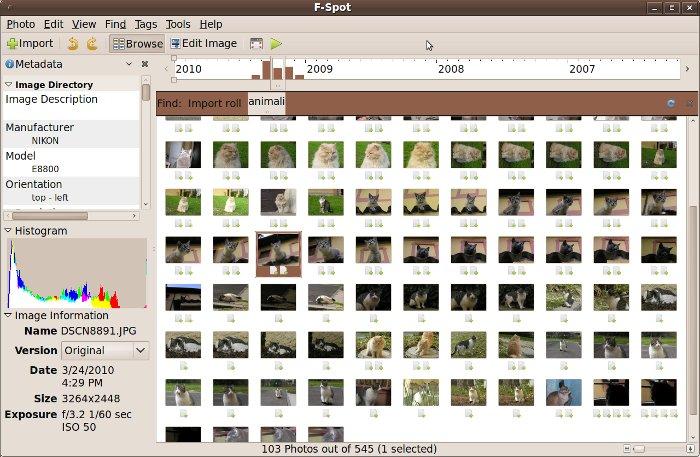700x457 pixels.
Task: Open the Metadata sidebar page dropdown arrow
Action: coord(129,64)
